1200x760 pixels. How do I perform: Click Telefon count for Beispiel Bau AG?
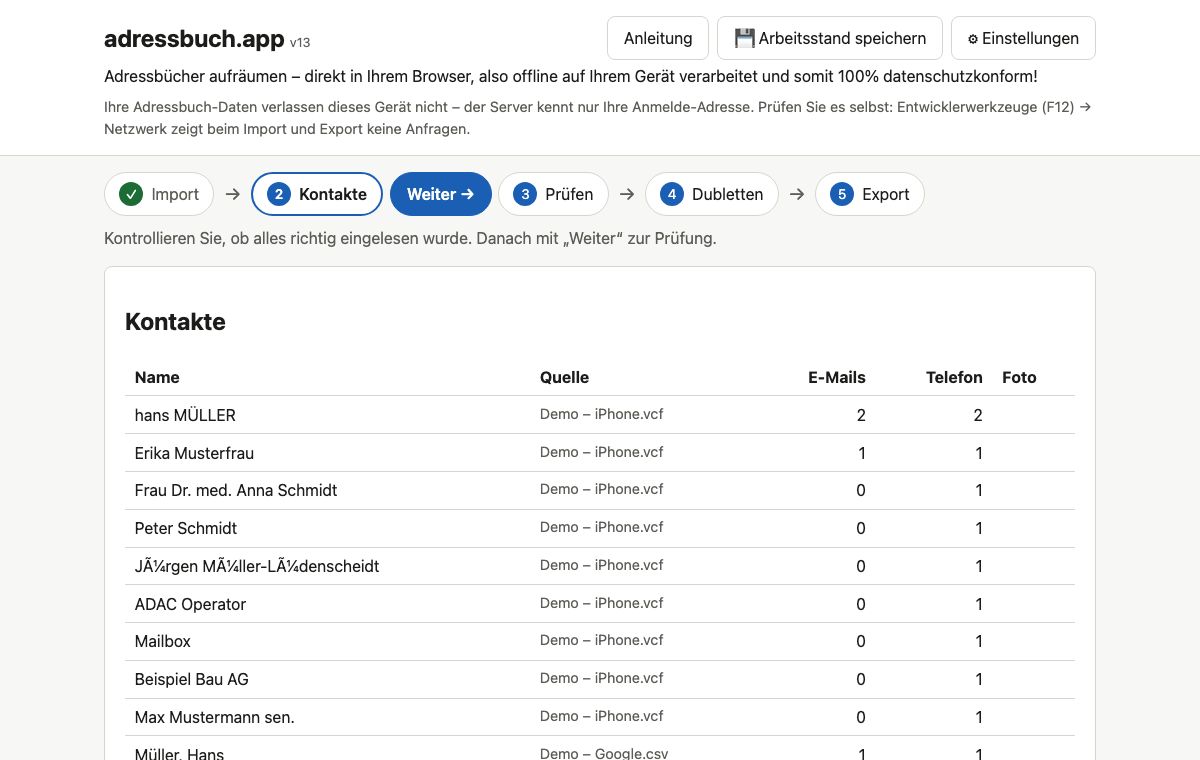(979, 679)
